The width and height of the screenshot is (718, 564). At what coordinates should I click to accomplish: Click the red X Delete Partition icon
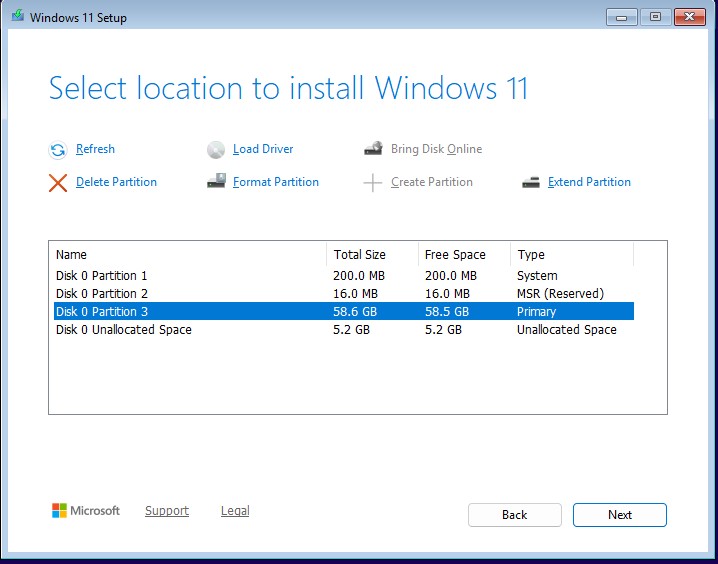[58, 183]
